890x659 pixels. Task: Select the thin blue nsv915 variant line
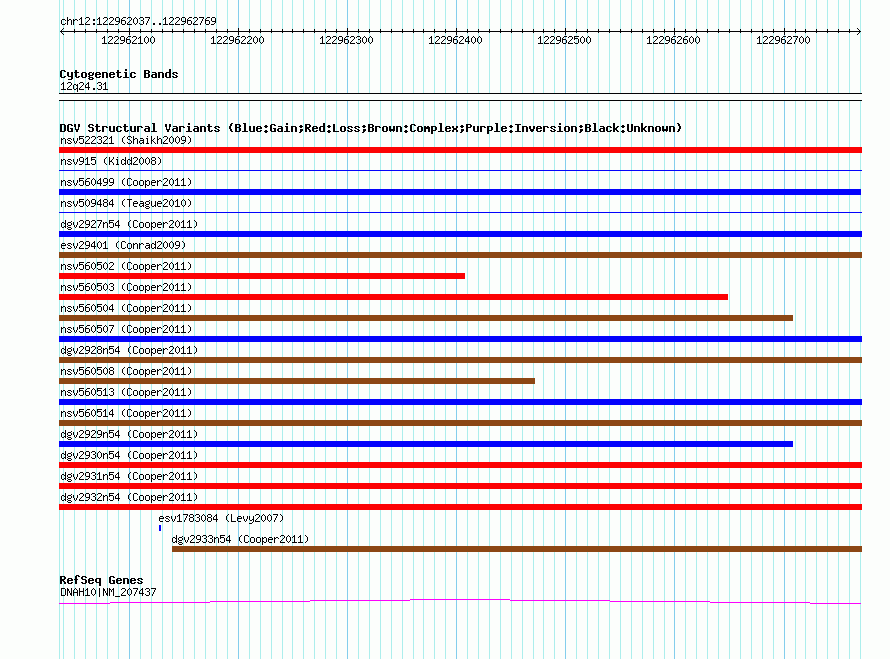pyautogui.click(x=460, y=170)
